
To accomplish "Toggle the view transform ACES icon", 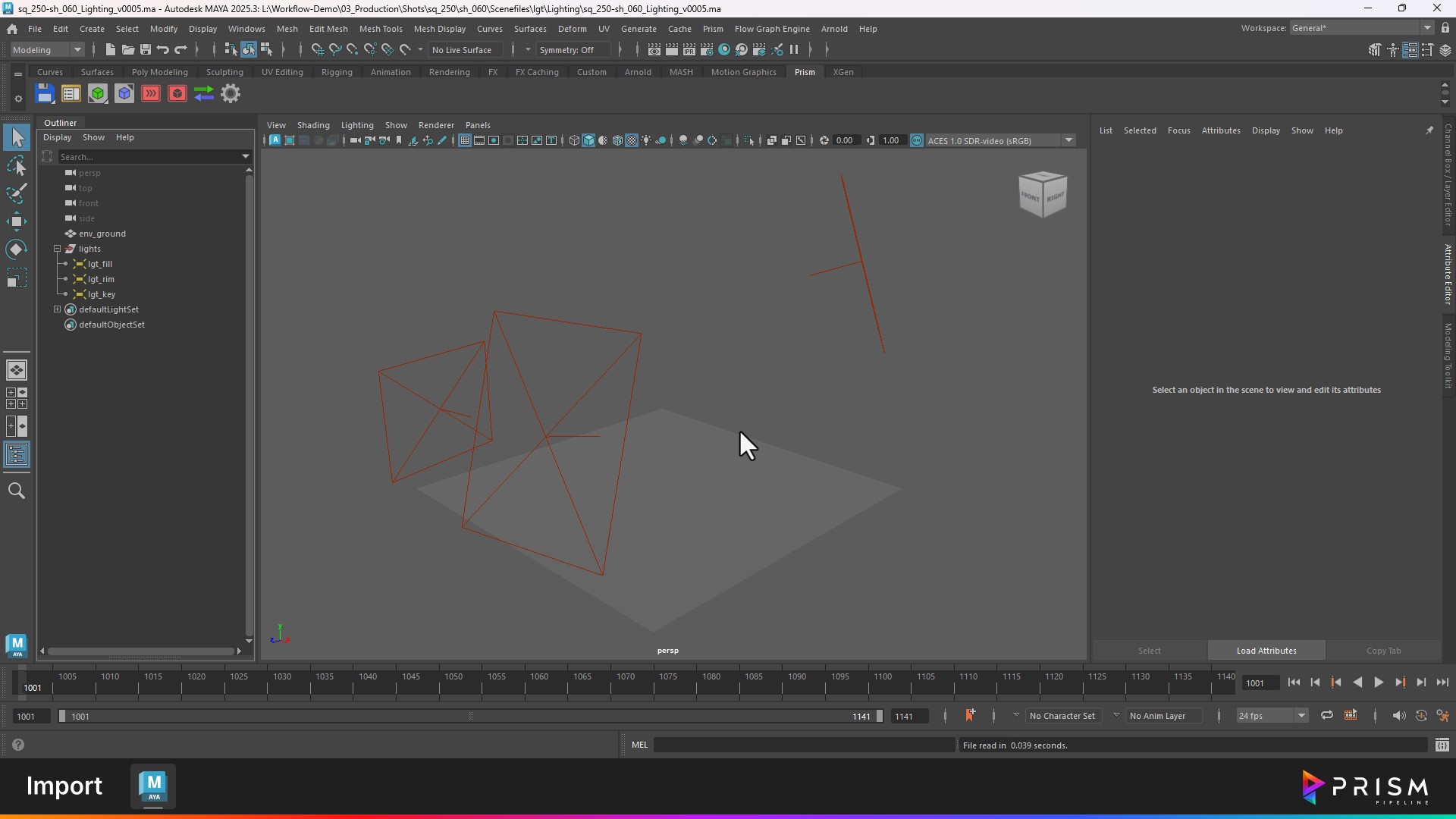I will pos(917,141).
